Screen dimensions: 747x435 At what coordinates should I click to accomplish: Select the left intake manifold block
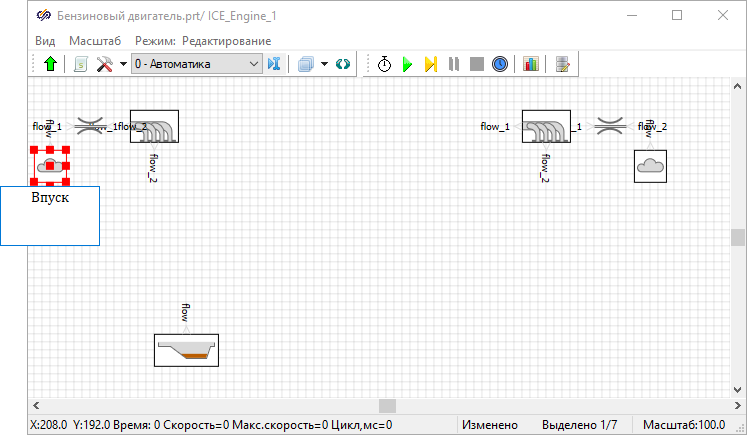coord(154,127)
